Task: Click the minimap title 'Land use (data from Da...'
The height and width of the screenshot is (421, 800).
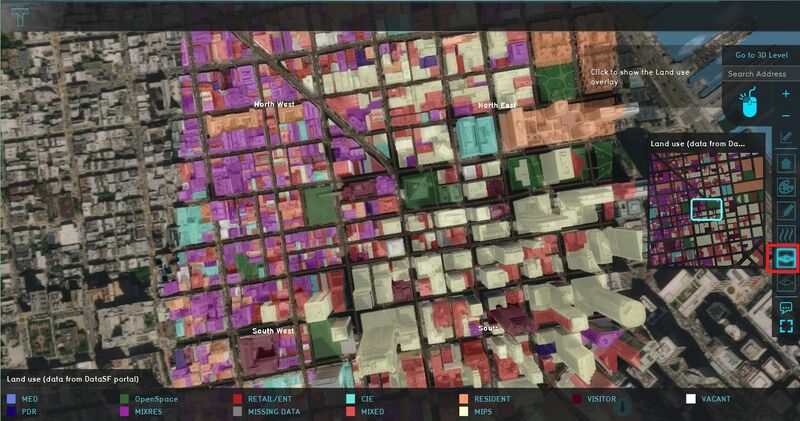Action: pos(697,144)
